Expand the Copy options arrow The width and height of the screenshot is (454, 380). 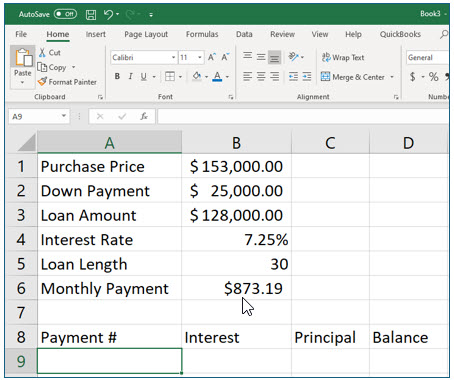tap(73, 67)
